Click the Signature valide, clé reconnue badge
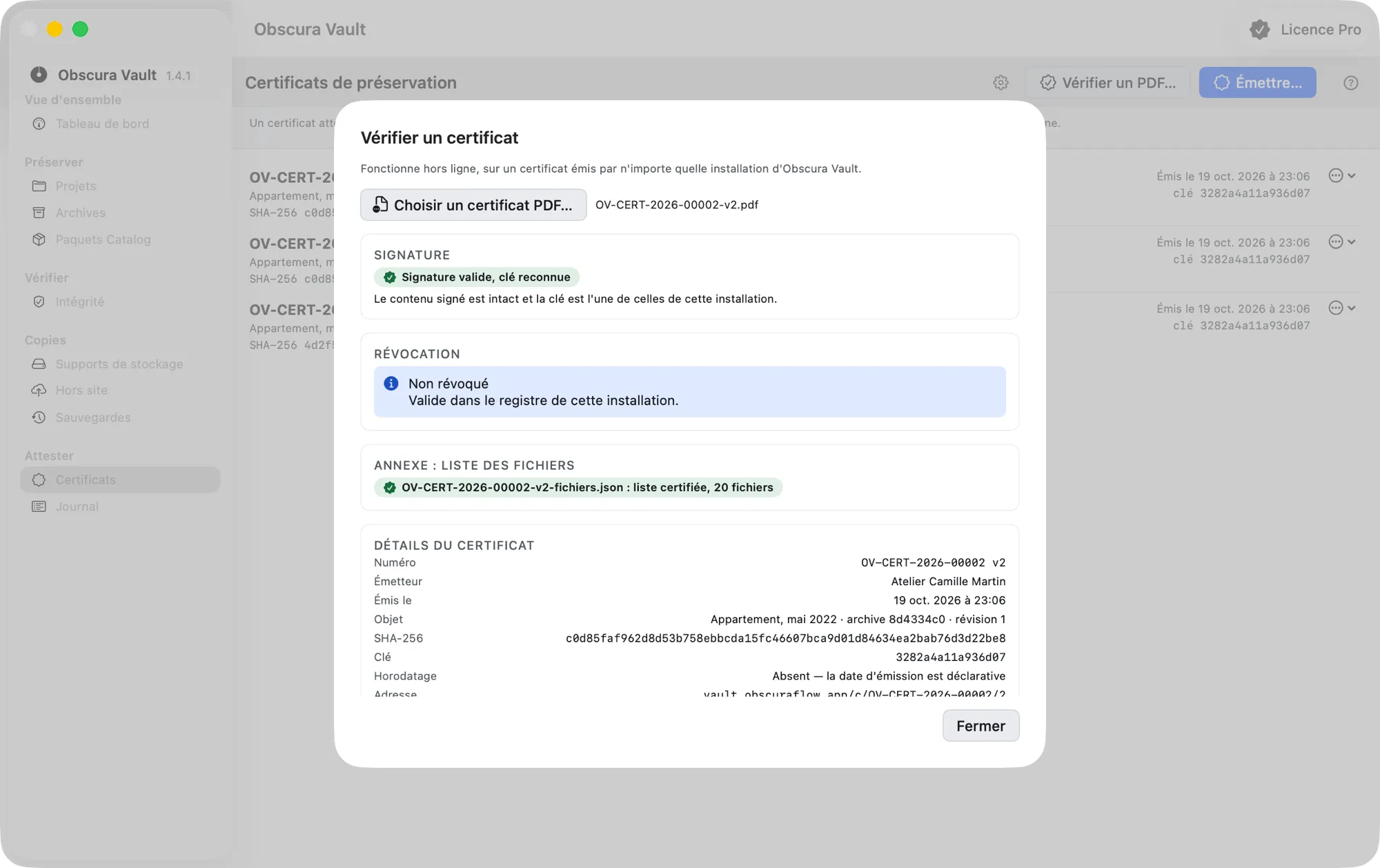The image size is (1380, 868). [477, 277]
